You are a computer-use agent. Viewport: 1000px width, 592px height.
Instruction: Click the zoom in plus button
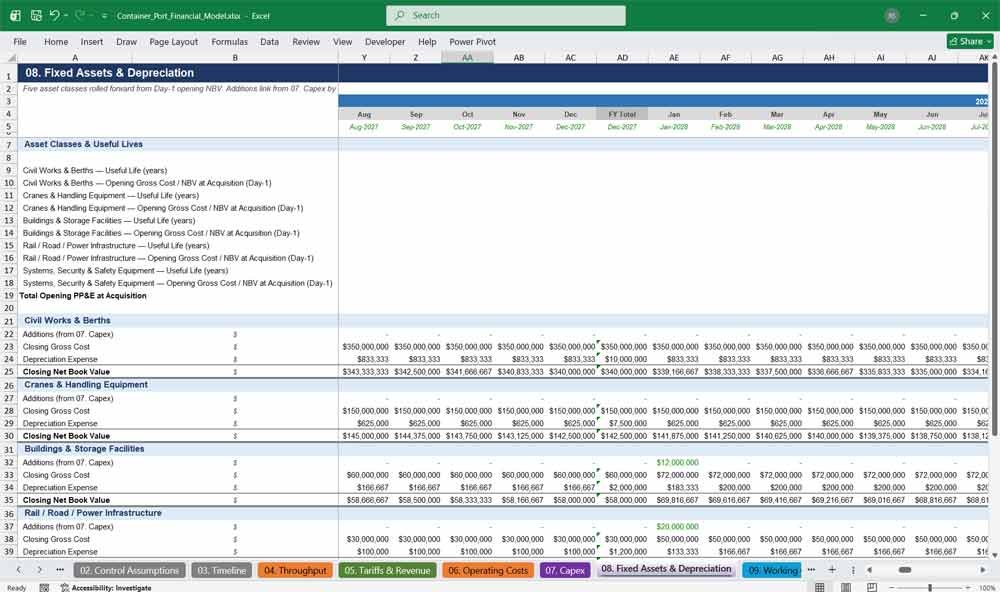969,588
